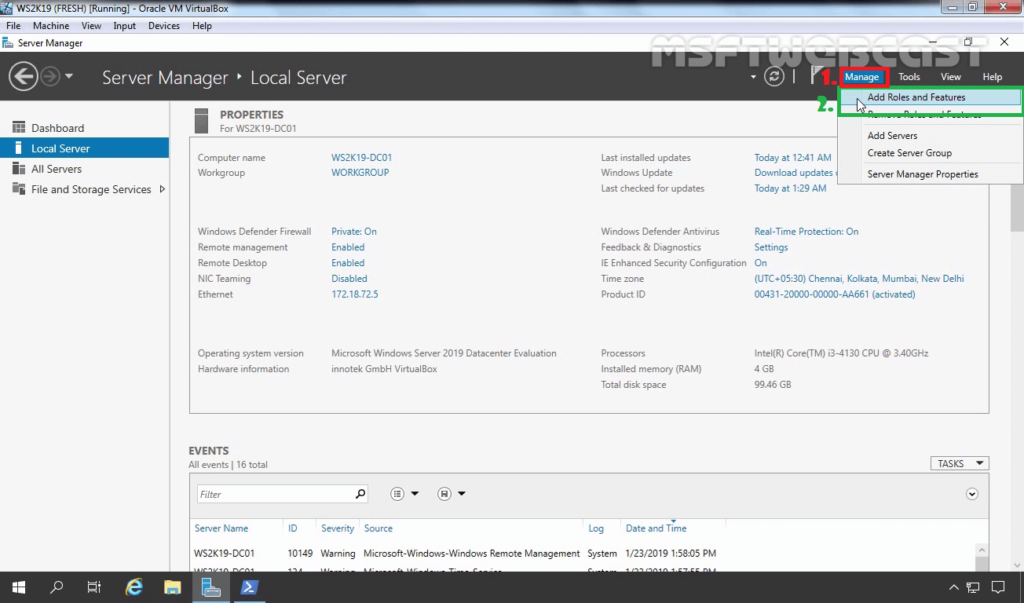The image size is (1024, 603).
Task: Launch Internet Explorer from taskbar
Action: pyautogui.click(x=134, y=587)
